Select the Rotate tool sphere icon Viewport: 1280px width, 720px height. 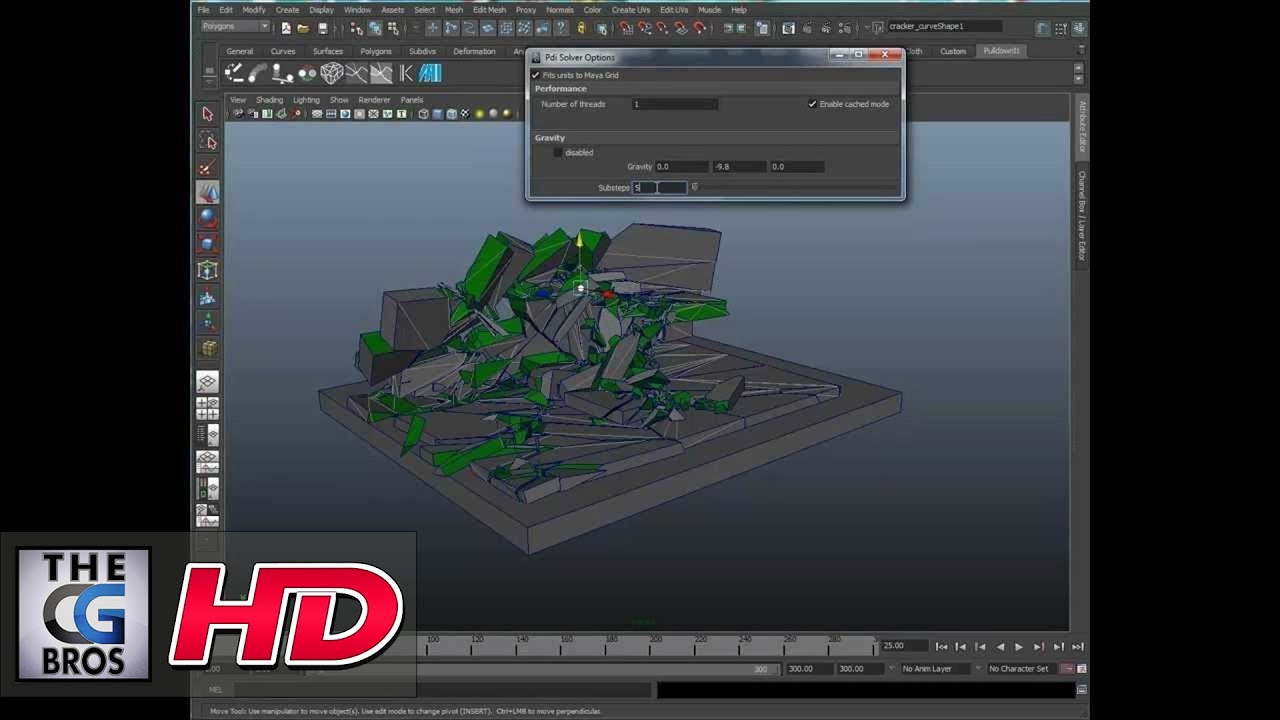coord(208,218)
